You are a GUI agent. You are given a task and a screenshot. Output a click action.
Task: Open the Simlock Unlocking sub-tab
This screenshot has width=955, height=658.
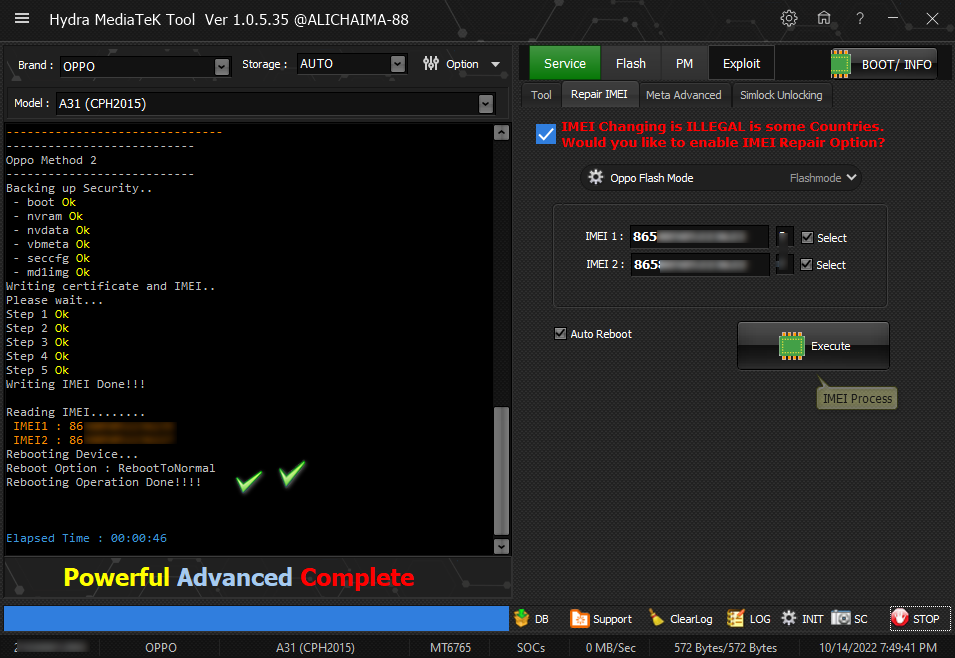pyautogui.click(x=781, y=95)
